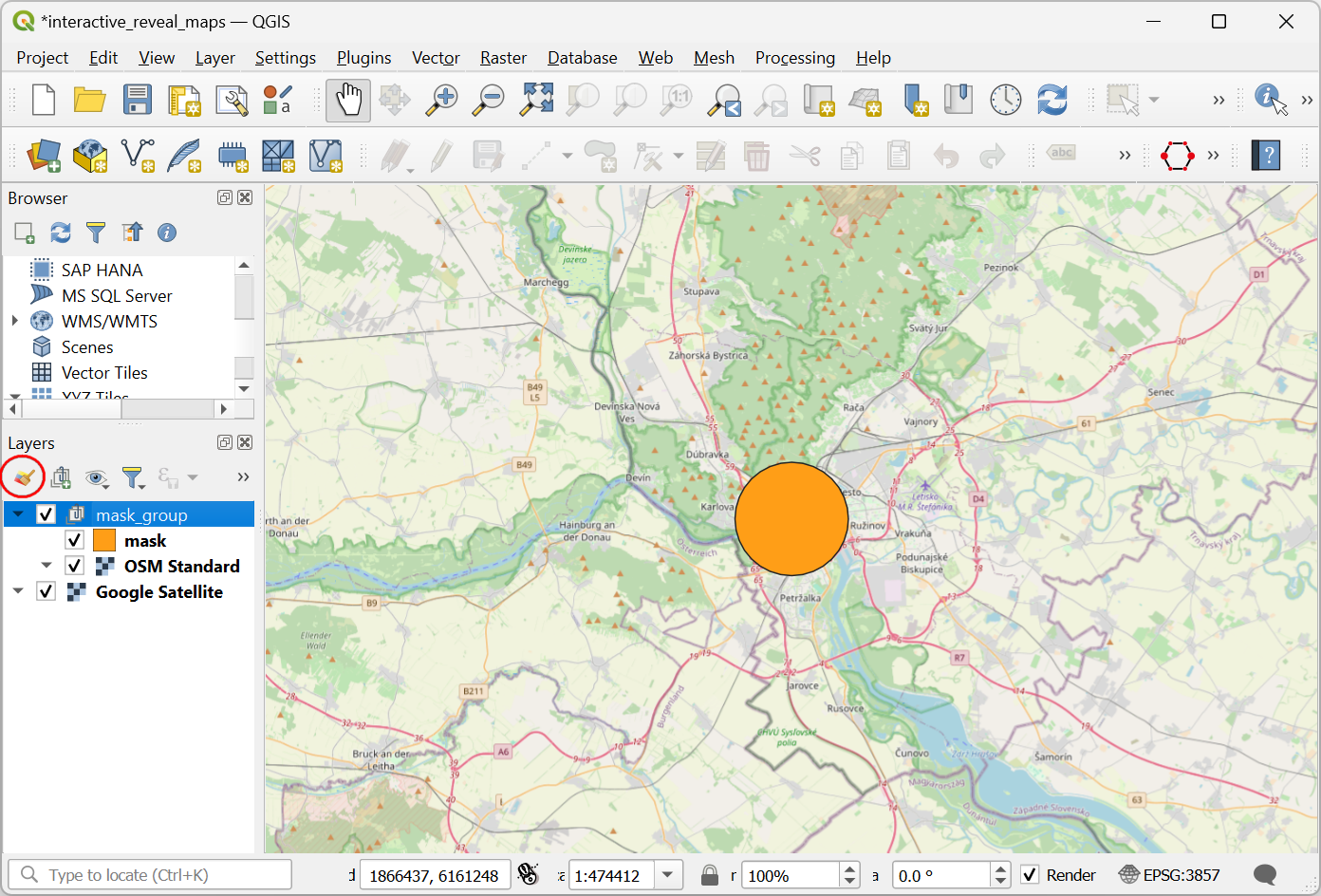
Task: Disable the Render checkbox
Action: point(1030,875)
